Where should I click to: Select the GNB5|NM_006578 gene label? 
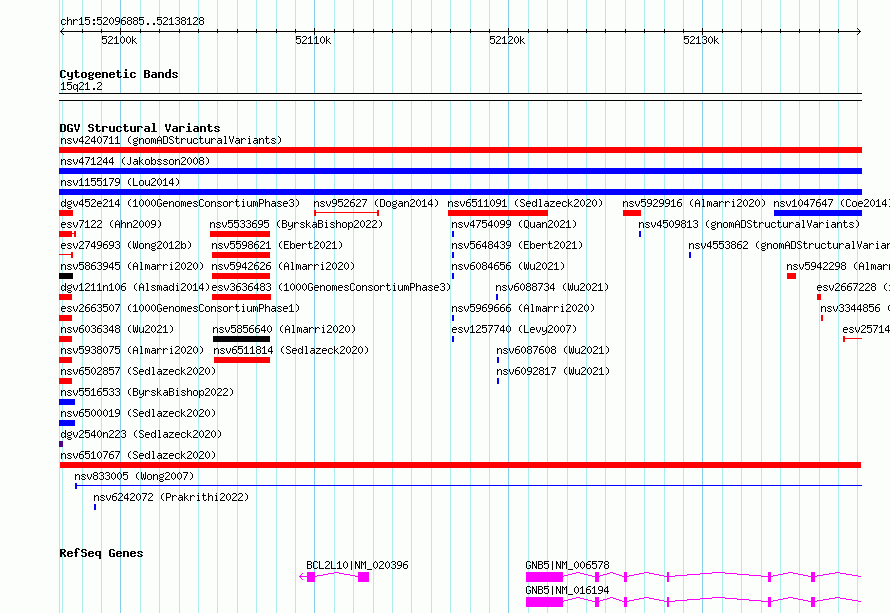point(567,565)
